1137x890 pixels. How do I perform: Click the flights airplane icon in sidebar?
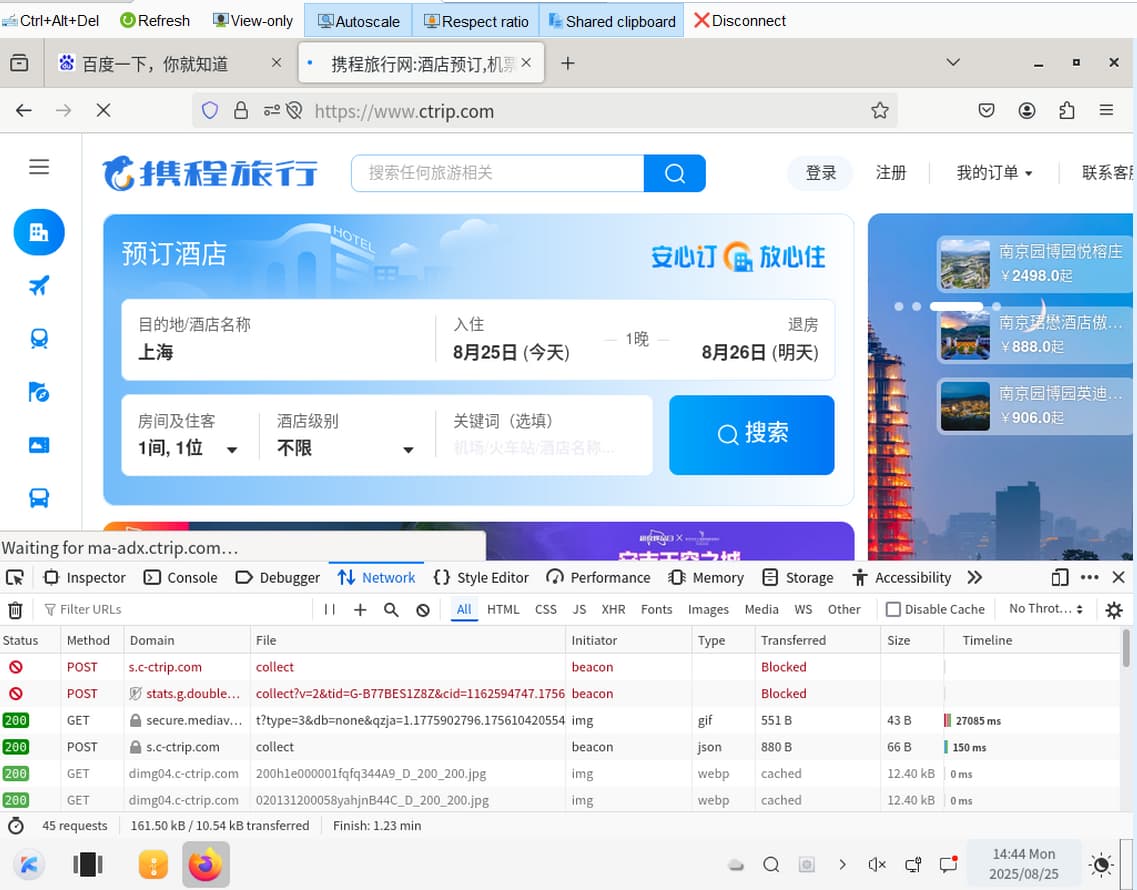(39, 287)
